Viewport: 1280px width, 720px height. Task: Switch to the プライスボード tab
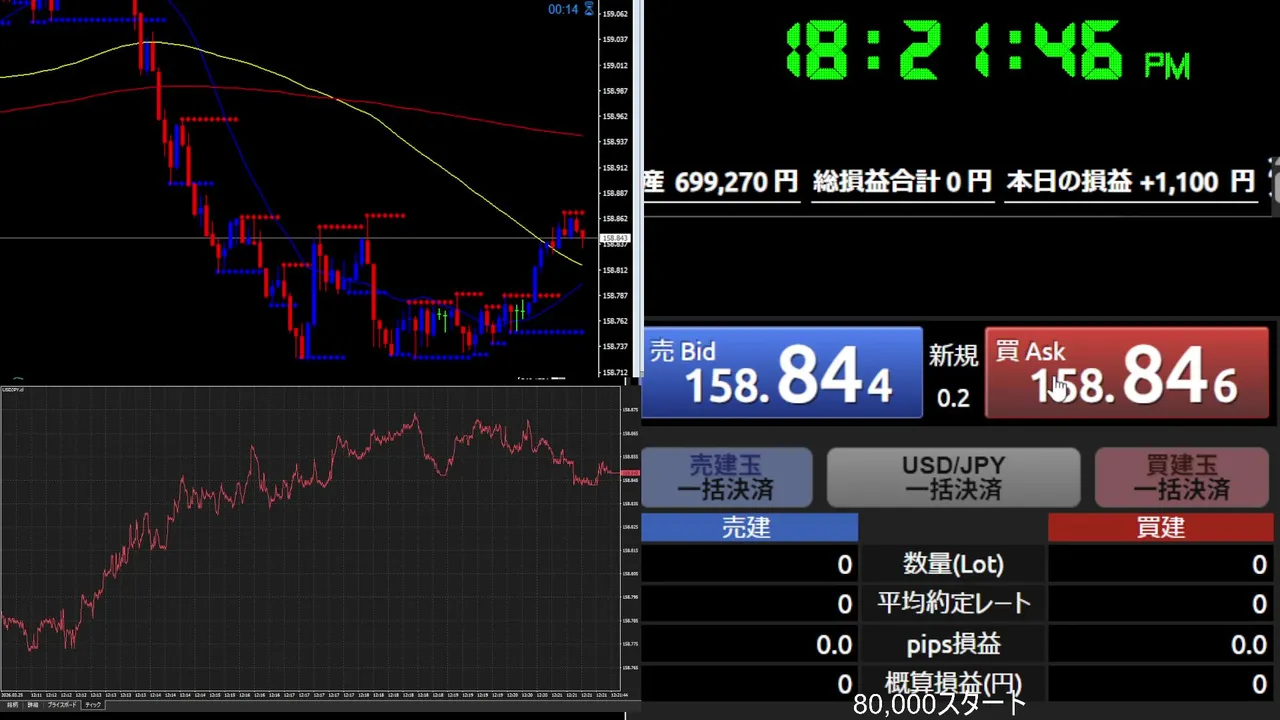click(x=62, y=705)
